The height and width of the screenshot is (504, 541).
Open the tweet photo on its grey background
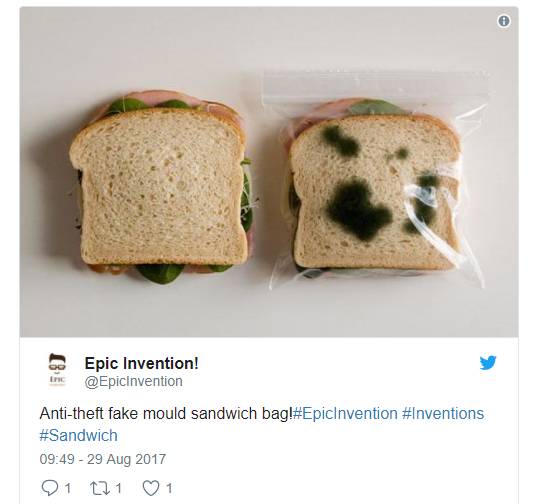click(x=269, y=172)
